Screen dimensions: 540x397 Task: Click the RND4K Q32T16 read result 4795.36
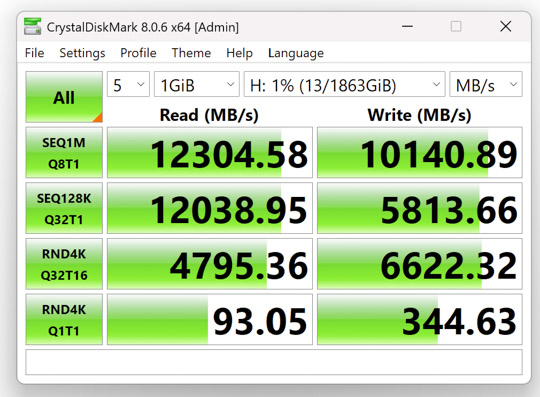coord(210,264)
